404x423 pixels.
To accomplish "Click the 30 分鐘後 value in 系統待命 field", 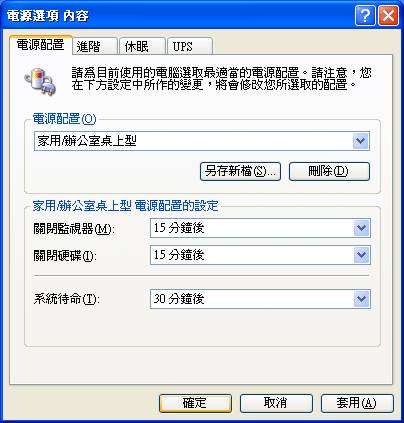I will coord(179,299).
